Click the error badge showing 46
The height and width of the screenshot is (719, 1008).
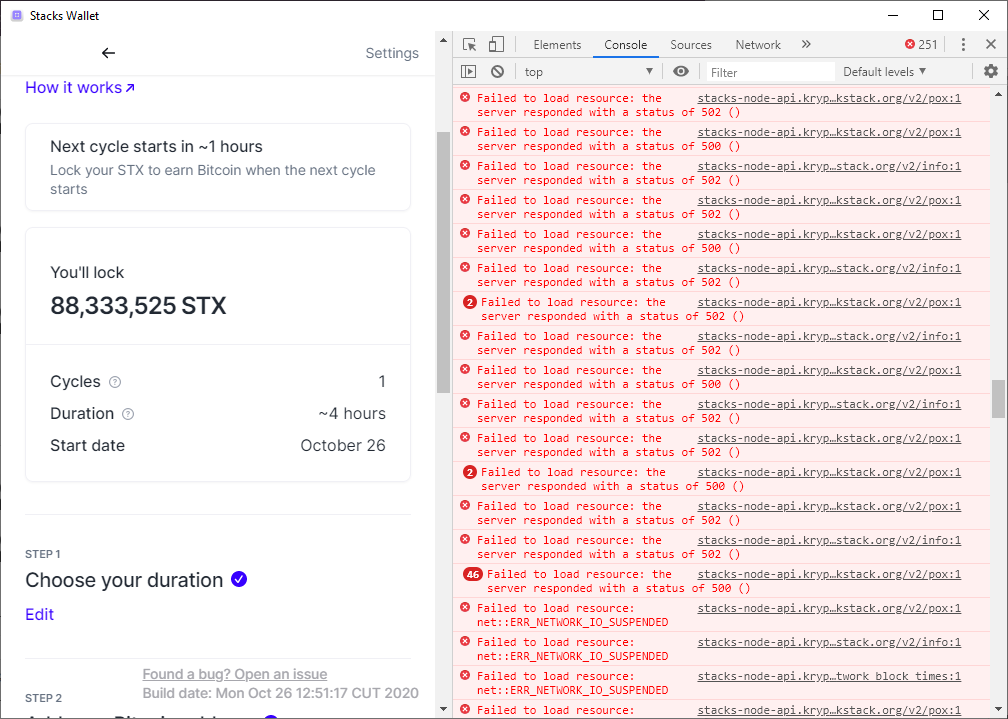coord(472,574)
